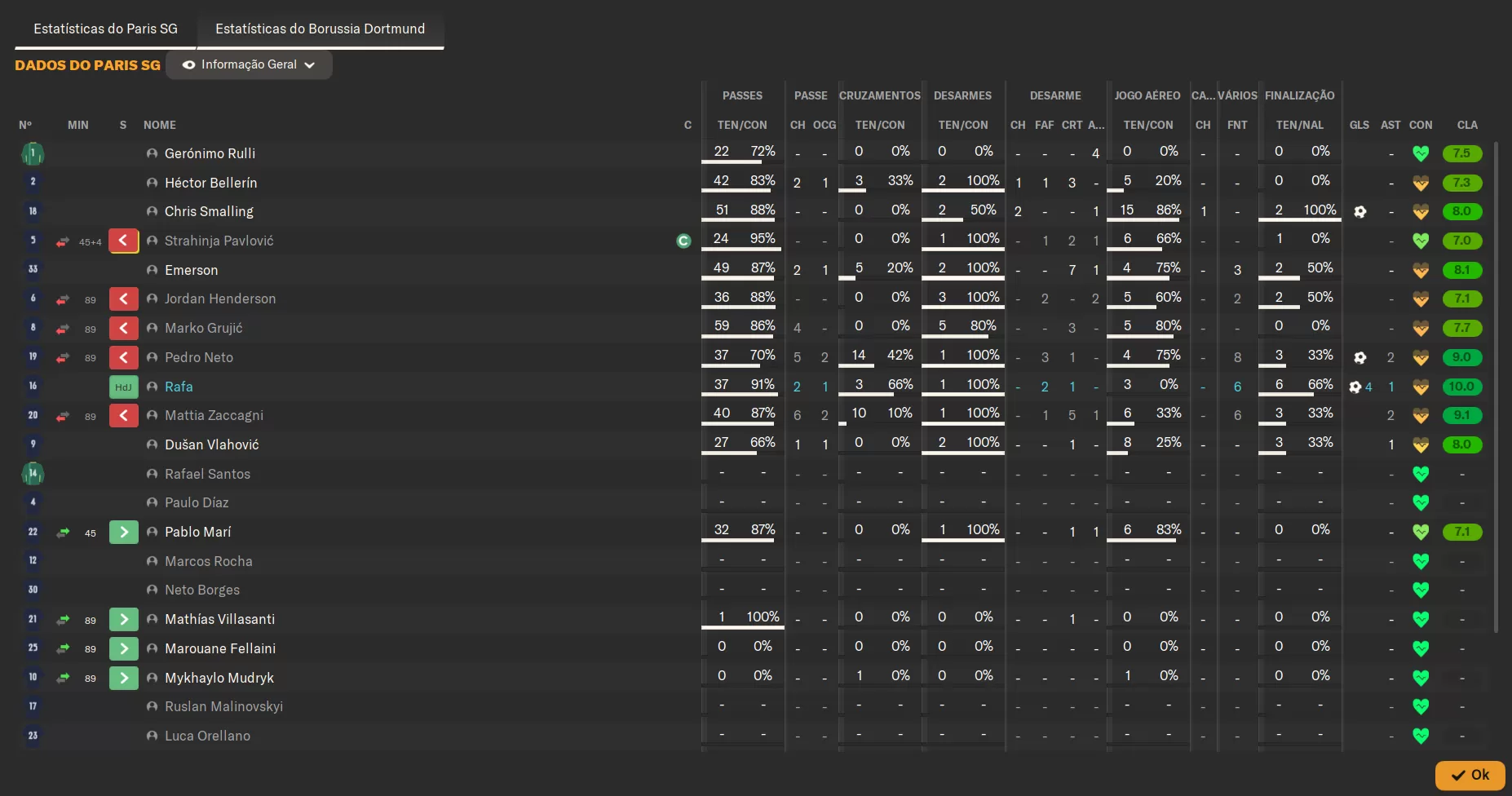Click substituted-on icon for Pablo Marí
The image size is (1512, 796).
pyautogui.click(x=123, y=532)
